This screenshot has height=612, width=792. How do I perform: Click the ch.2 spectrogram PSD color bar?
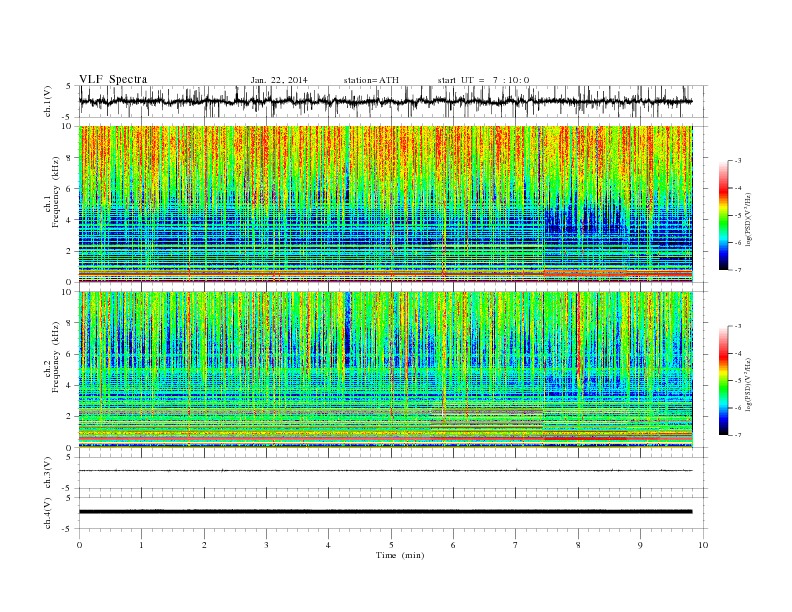click(723, 381)
